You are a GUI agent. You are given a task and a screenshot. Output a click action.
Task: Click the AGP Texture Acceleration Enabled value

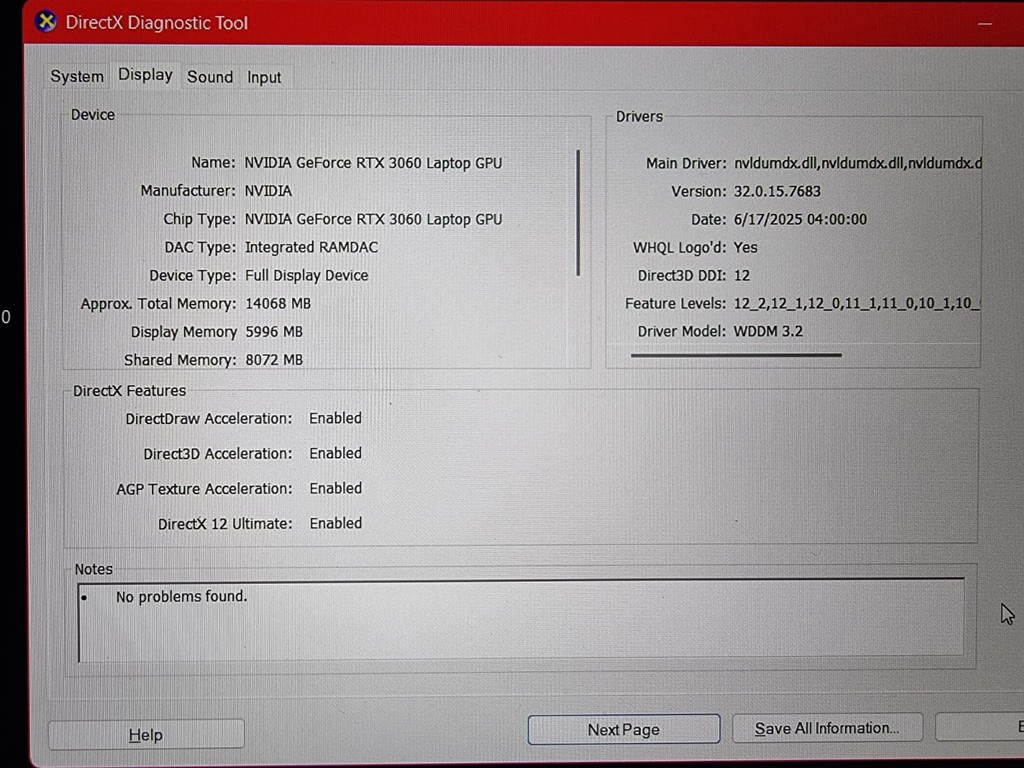pyautogui.click(x=336, y=488)
